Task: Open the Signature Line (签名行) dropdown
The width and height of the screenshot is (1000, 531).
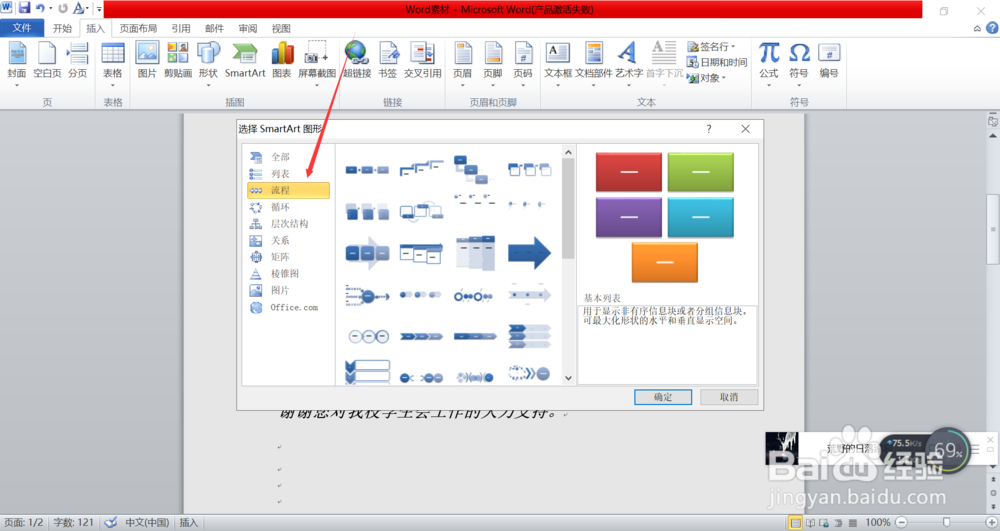Action: [x=712, y=47]
